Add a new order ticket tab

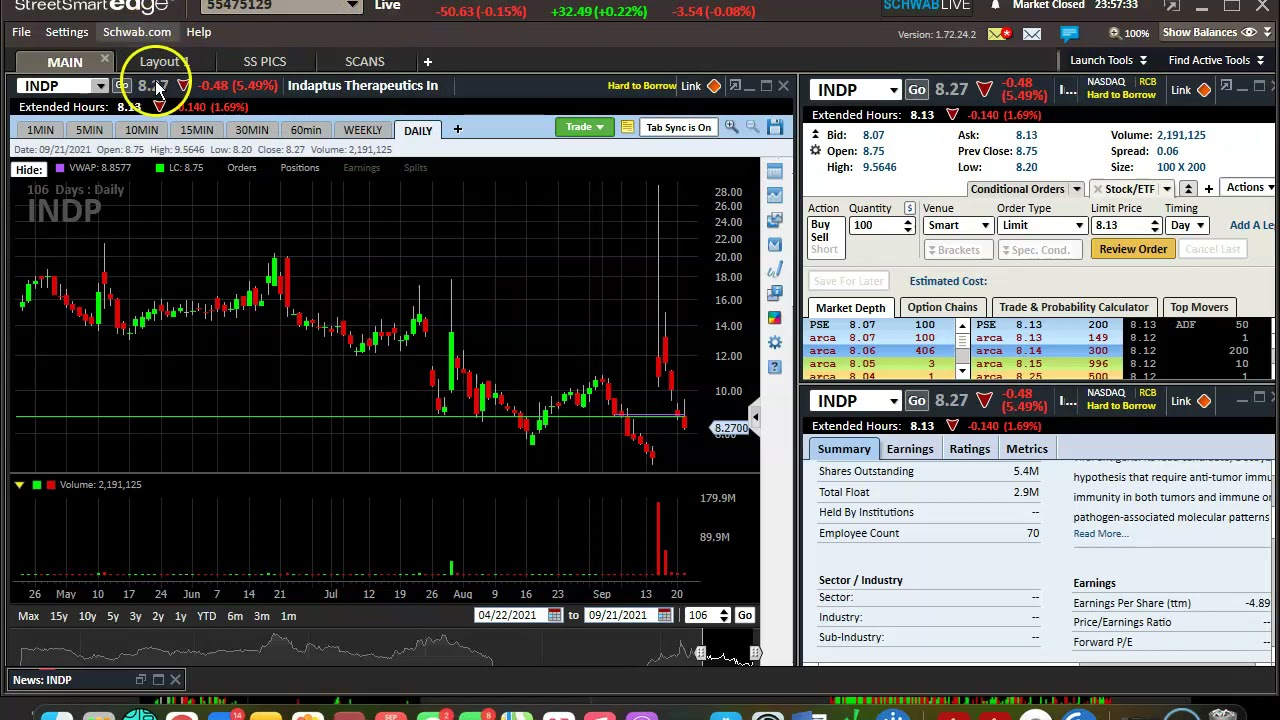point(1208,189)
